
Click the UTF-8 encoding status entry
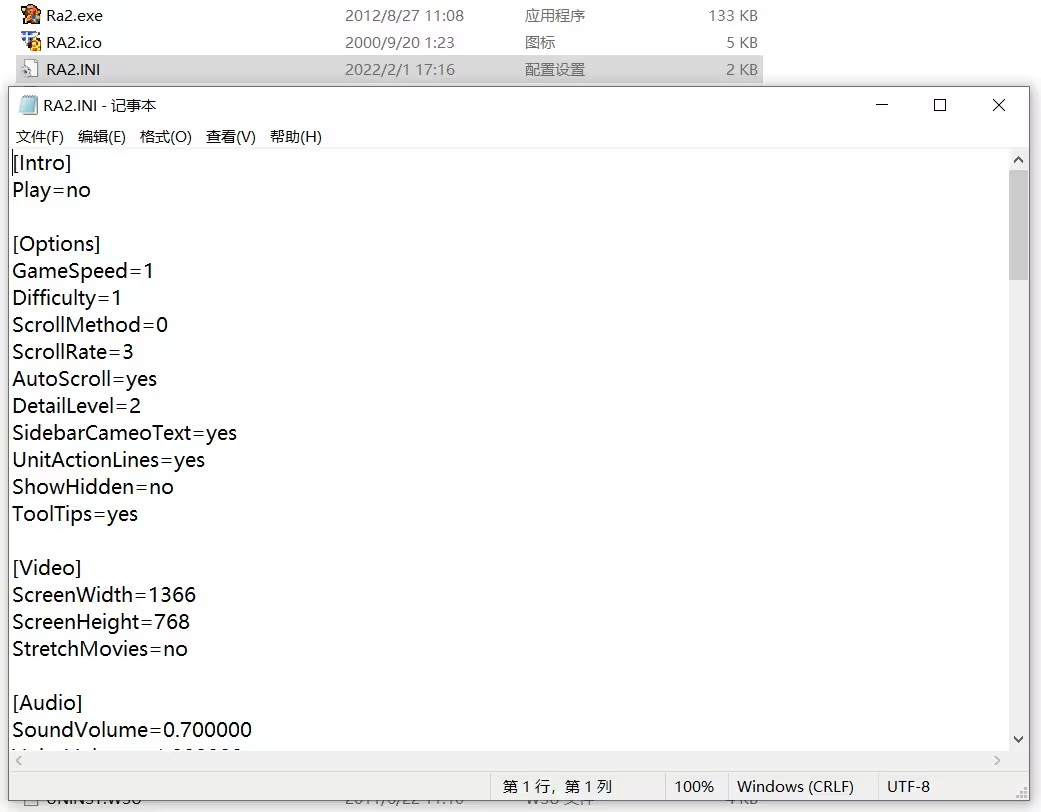click(x=908, y=787)
